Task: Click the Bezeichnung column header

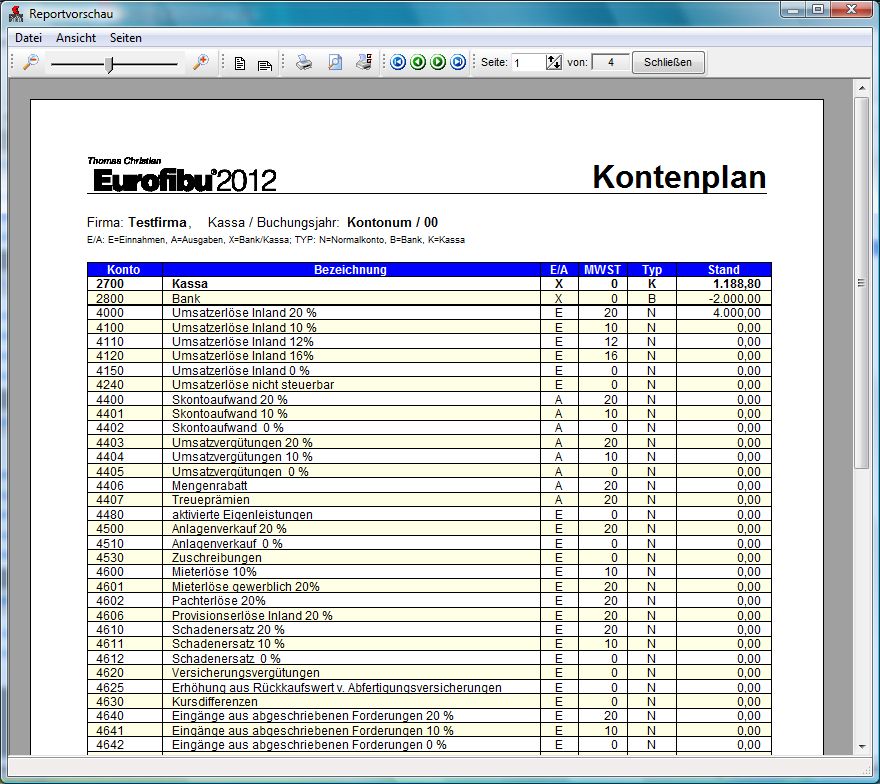Action: 351,269
